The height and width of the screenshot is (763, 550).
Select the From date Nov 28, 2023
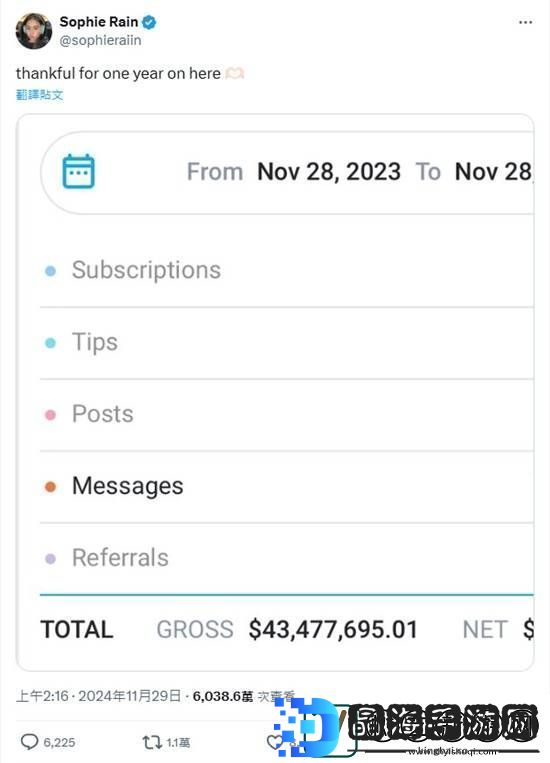click(x=329, y=171)
